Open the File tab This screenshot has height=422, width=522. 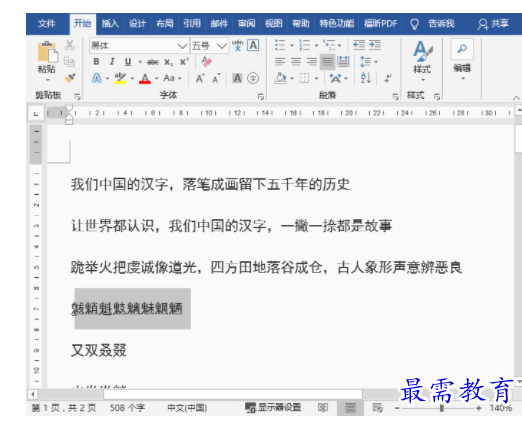click(x=46, y=24)
